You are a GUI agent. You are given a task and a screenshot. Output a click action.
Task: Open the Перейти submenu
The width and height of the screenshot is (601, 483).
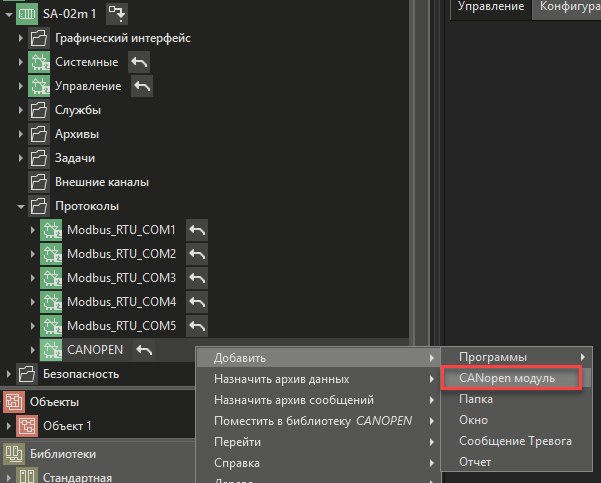318,442
